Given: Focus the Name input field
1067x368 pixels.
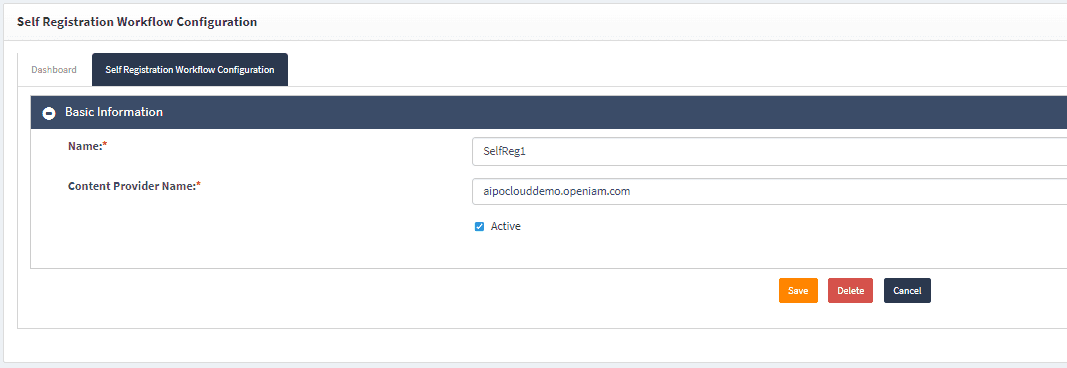Looking at the screenshot, I should pyautogui.click(x=770, y=152).
